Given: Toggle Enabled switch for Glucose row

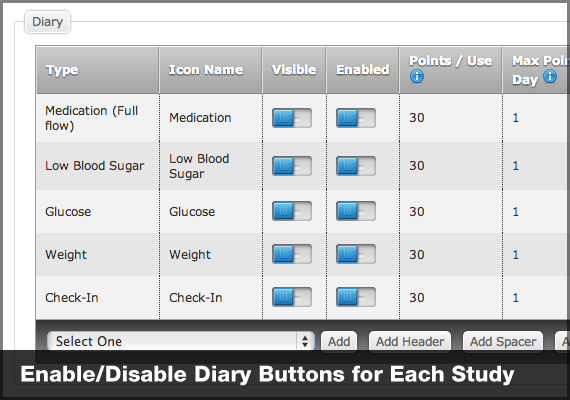Looking at the screenshot, I should [356, 211].
